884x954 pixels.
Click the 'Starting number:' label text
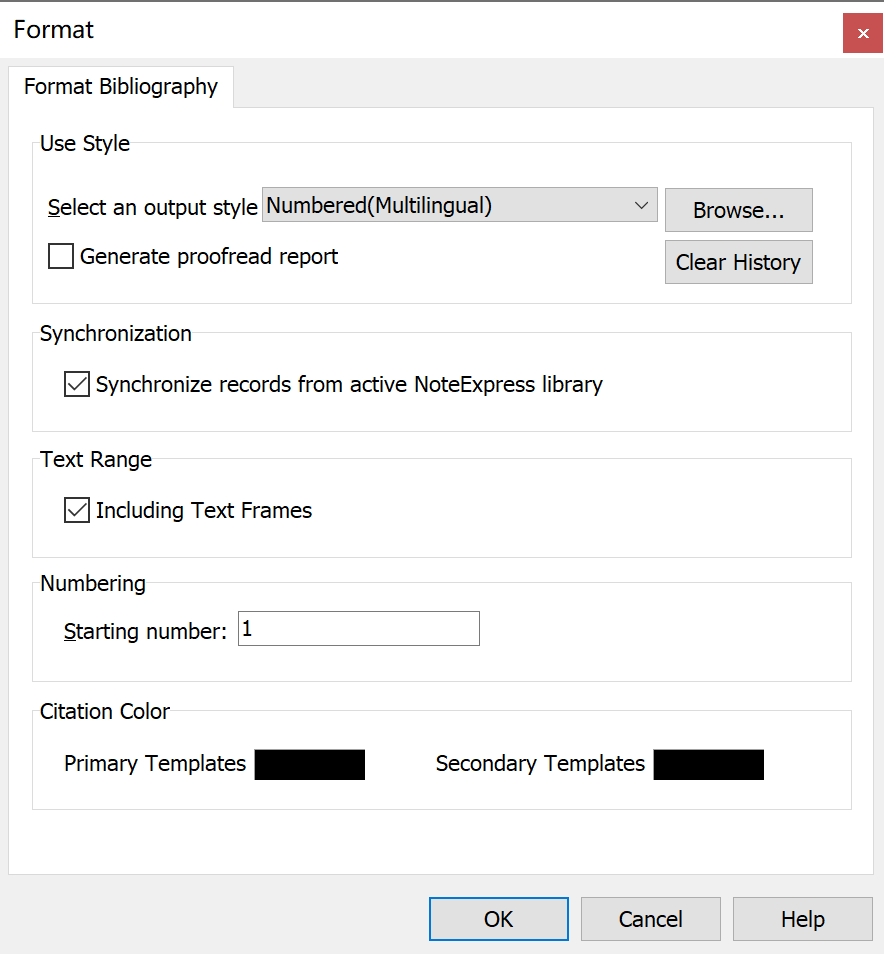(x=146, y=631)
